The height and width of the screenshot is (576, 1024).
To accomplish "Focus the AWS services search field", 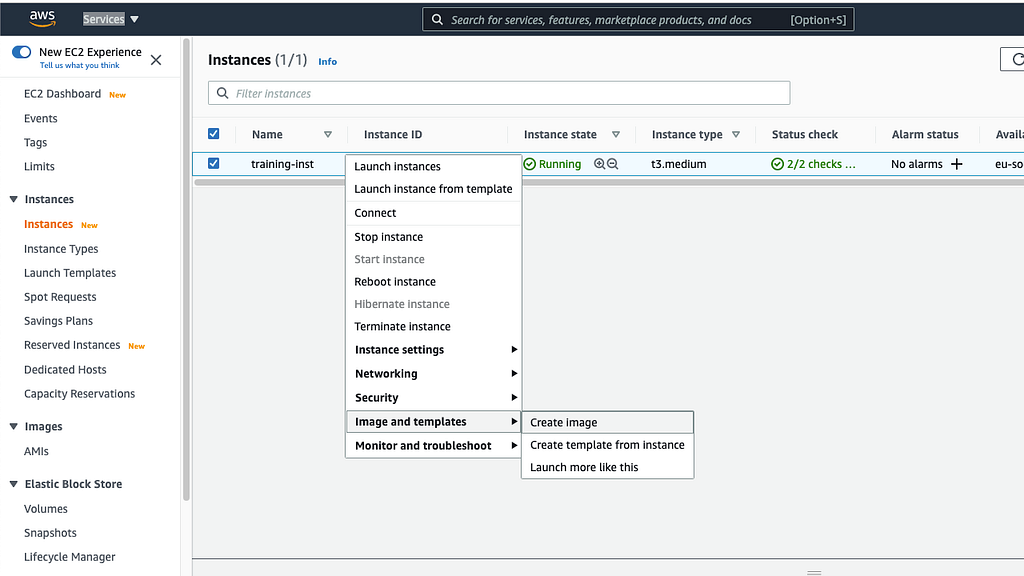I will coord(638,20).
